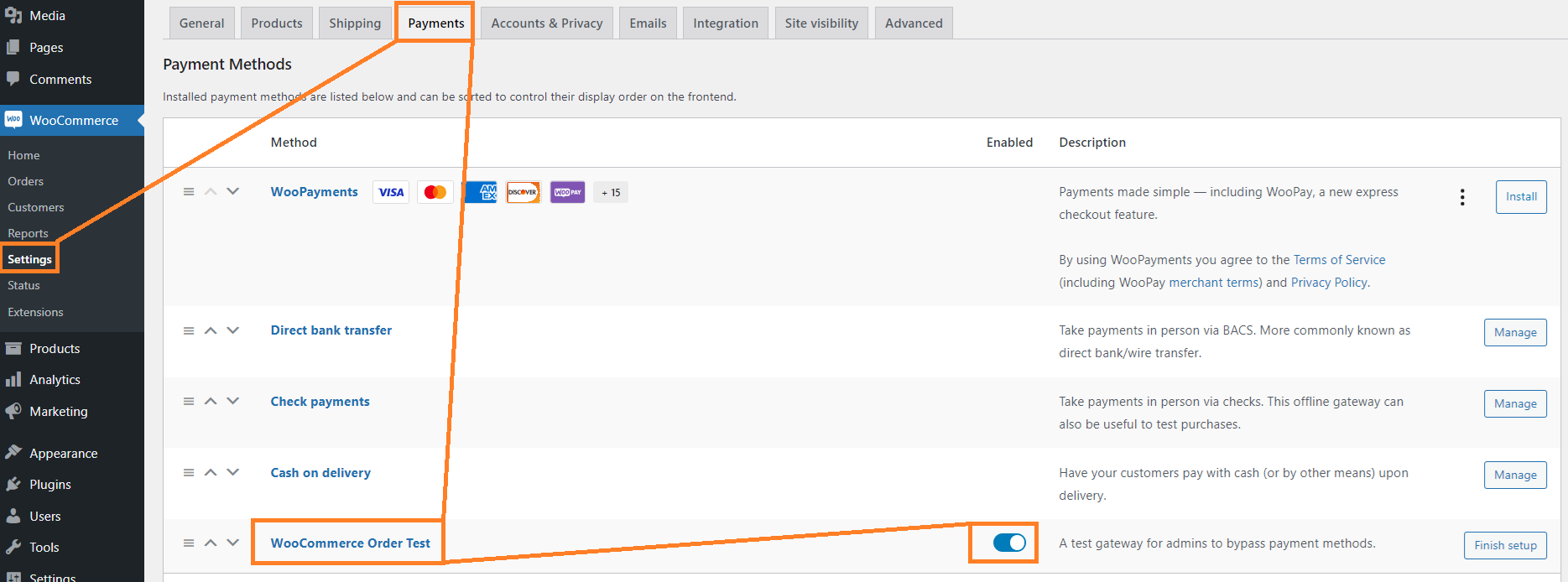
Task: Open the WooCommerce Order Test link
Action: (x=350, y=543)
